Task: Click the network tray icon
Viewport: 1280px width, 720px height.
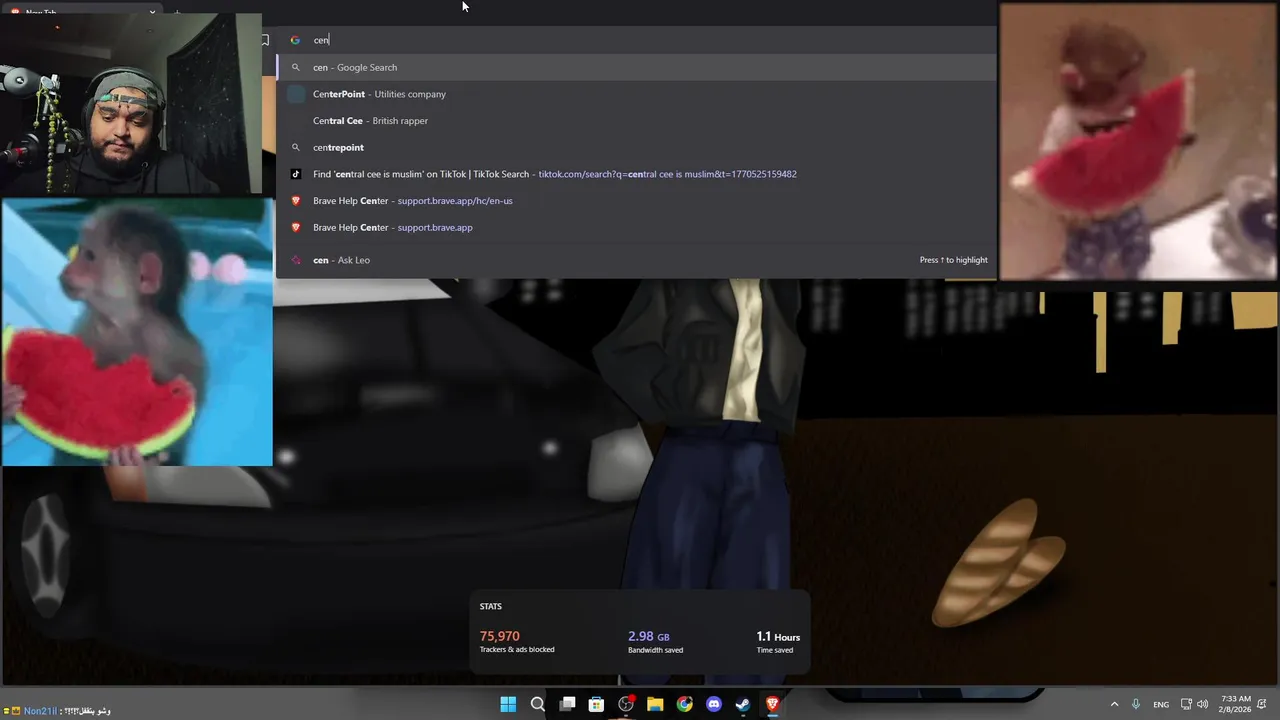Action: [1186, 704]
